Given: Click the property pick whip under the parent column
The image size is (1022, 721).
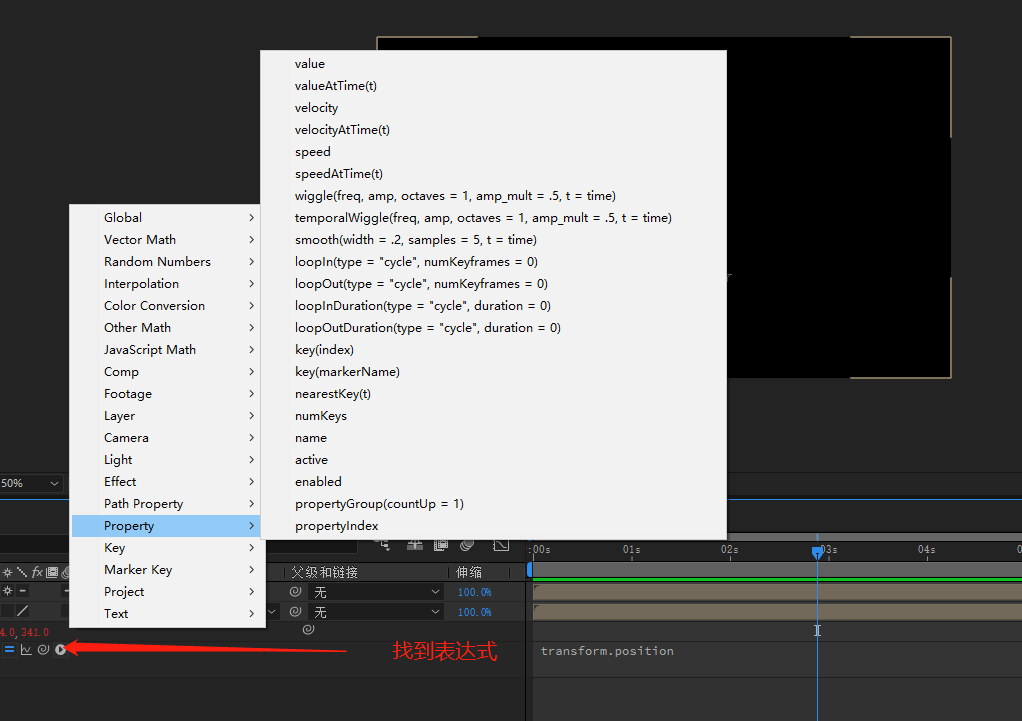Looking at the screenshot, I should [308, 629].
